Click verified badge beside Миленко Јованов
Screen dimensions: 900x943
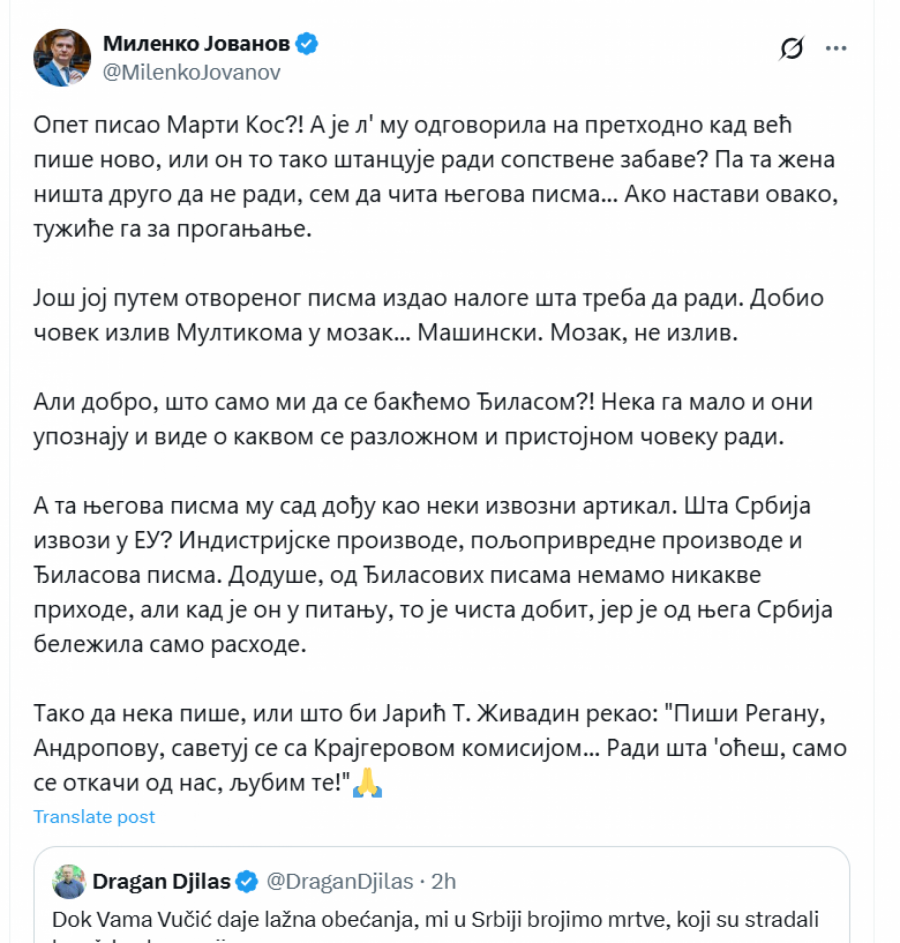308,44
